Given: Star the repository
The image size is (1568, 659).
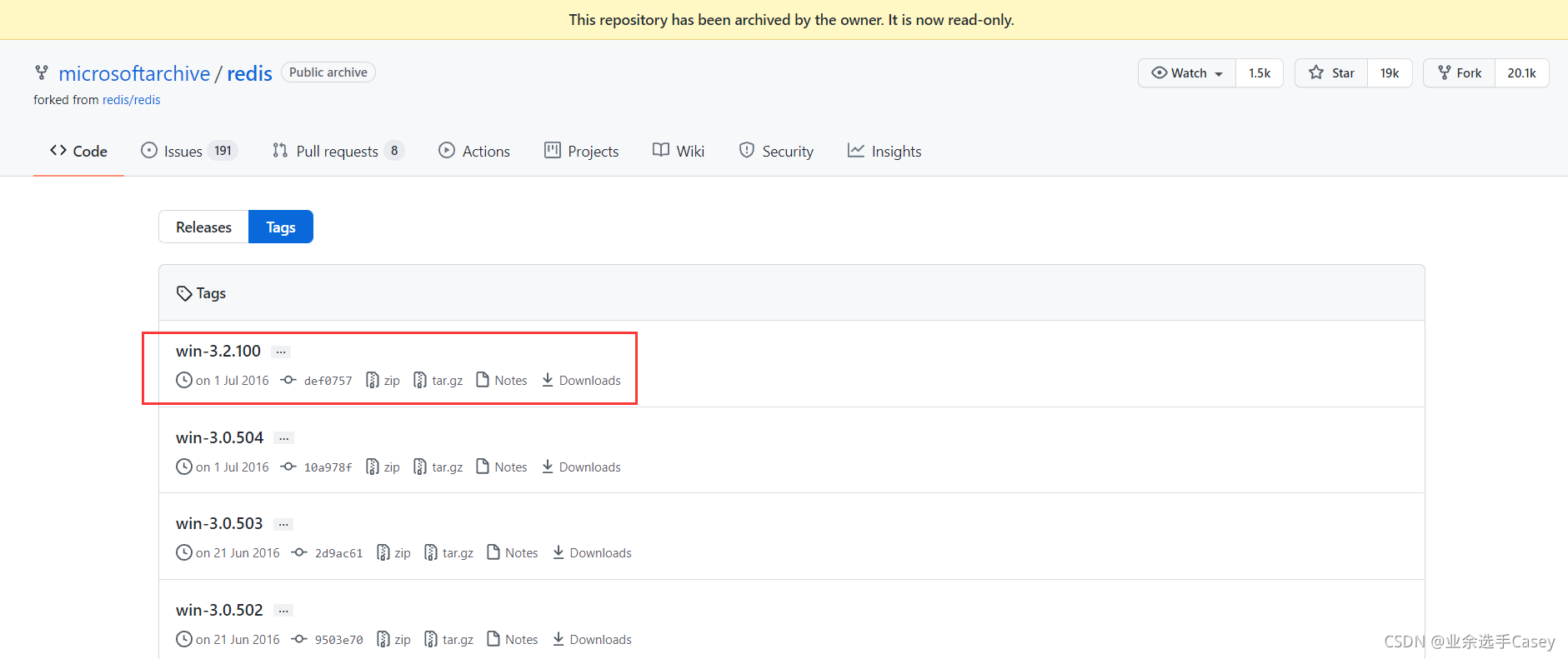Looking at the screenshot, I should (x=1331, y=72).
